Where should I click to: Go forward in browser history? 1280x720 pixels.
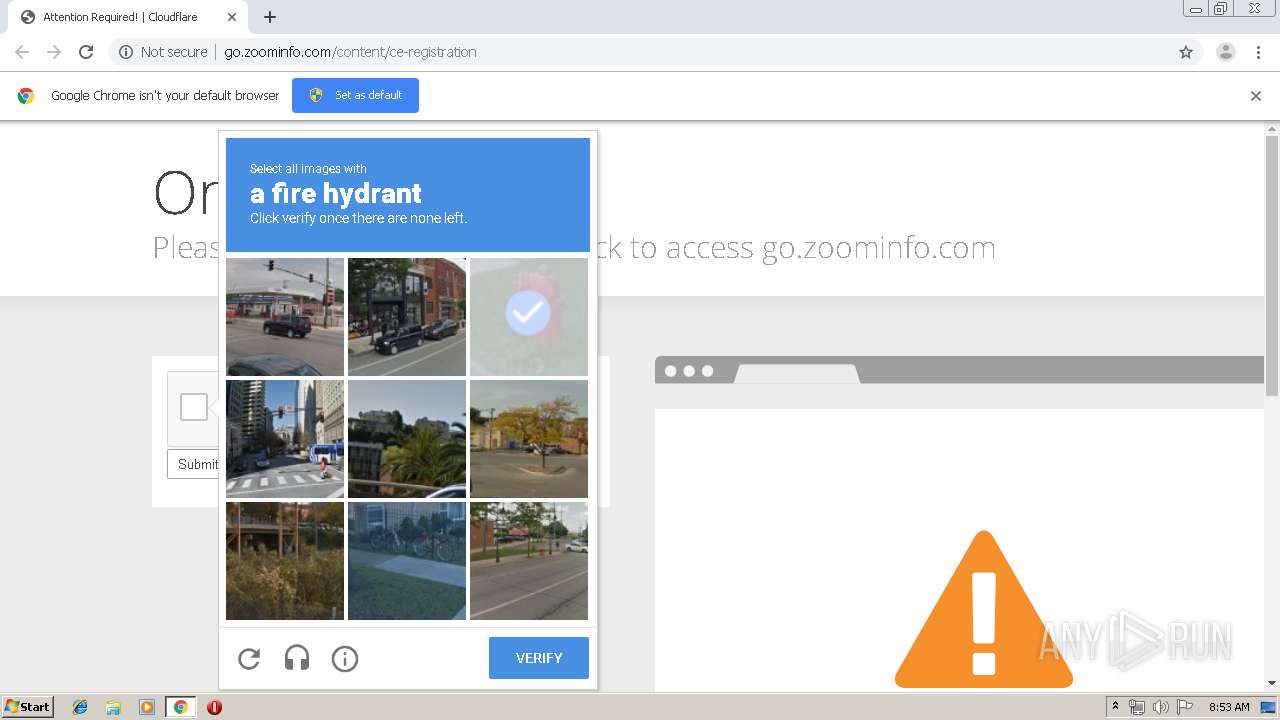[x=54, y=52]
